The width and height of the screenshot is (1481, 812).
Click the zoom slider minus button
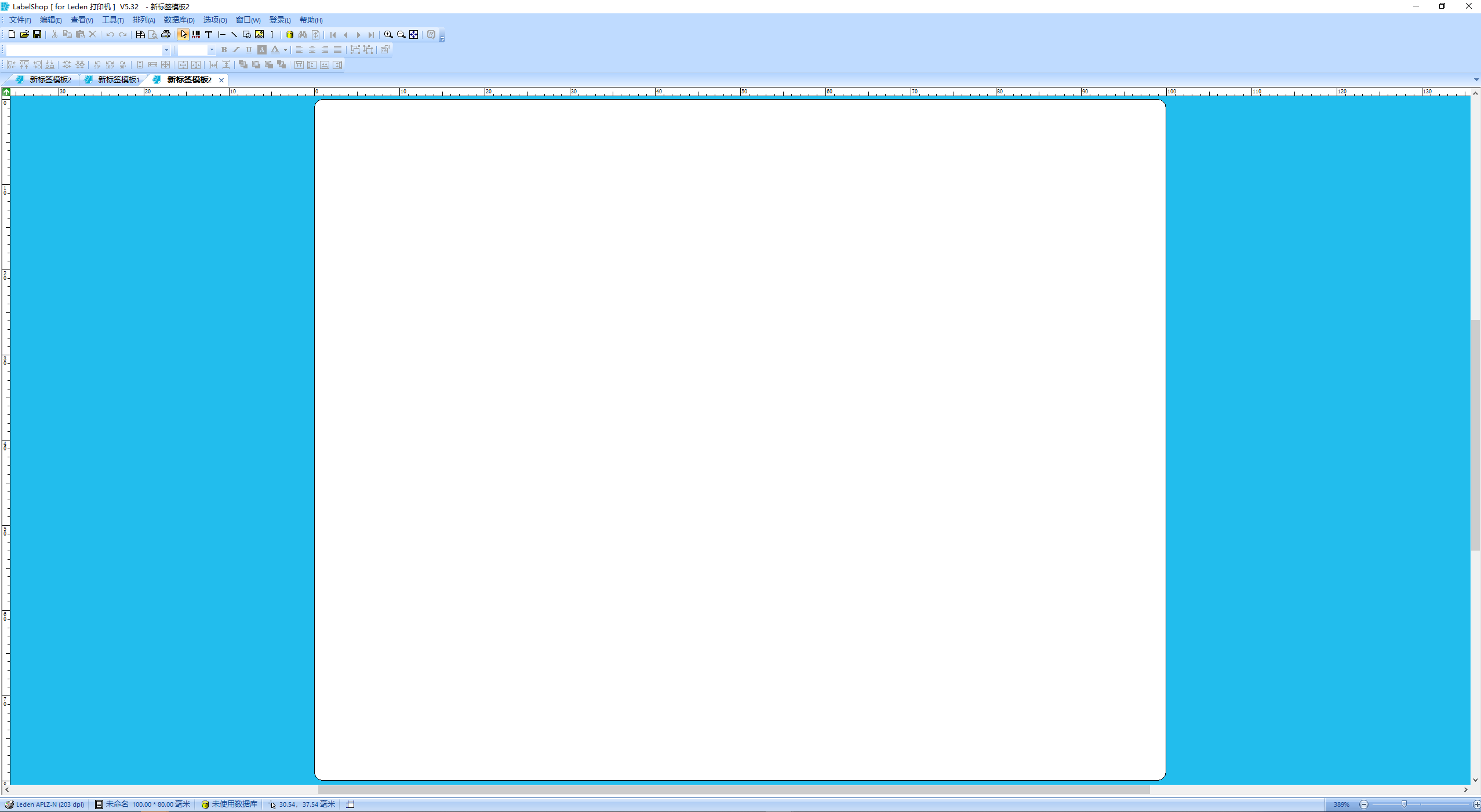coord(1364,804)
